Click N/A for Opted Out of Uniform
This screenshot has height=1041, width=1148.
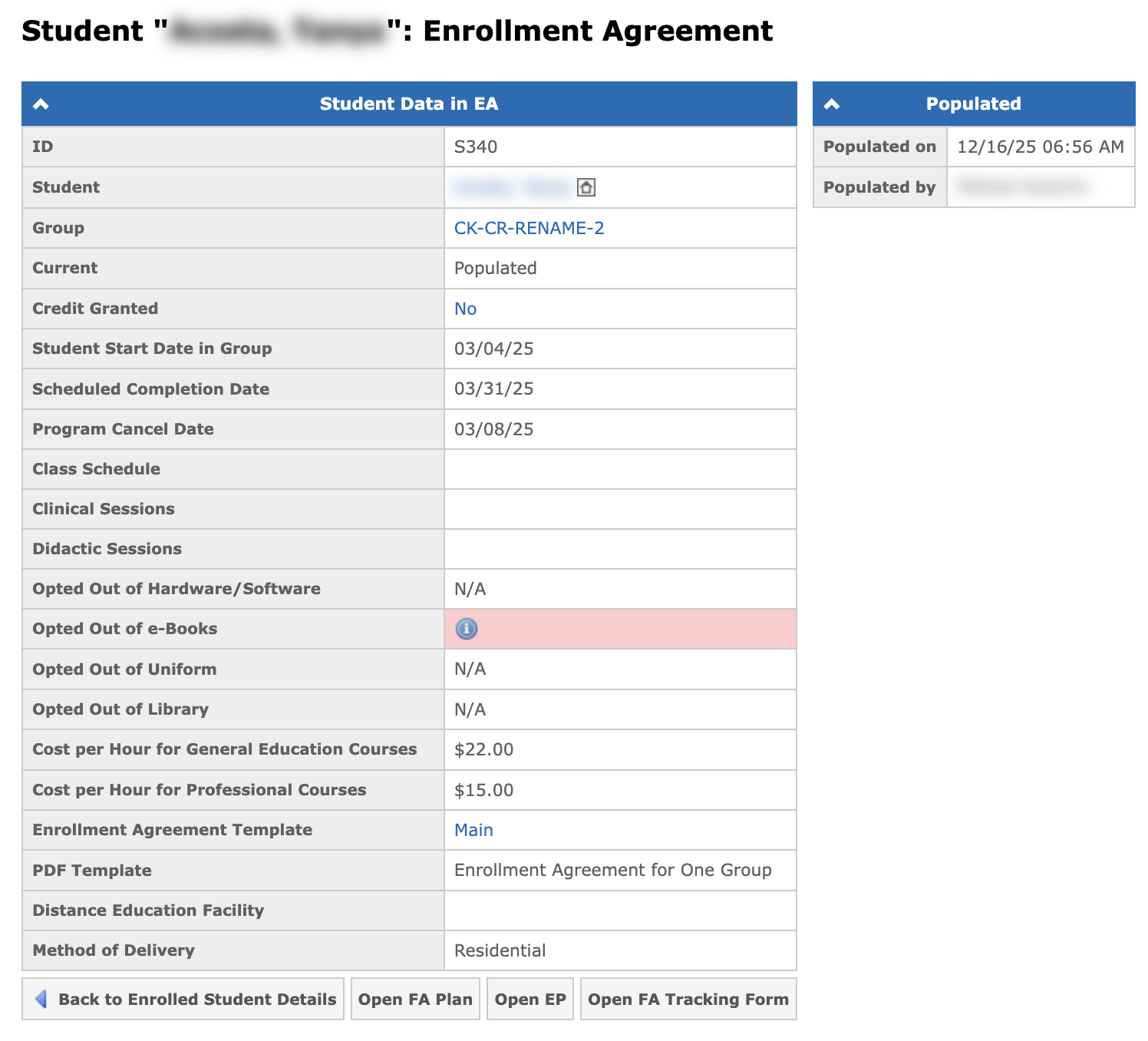[x=470, y=669]
